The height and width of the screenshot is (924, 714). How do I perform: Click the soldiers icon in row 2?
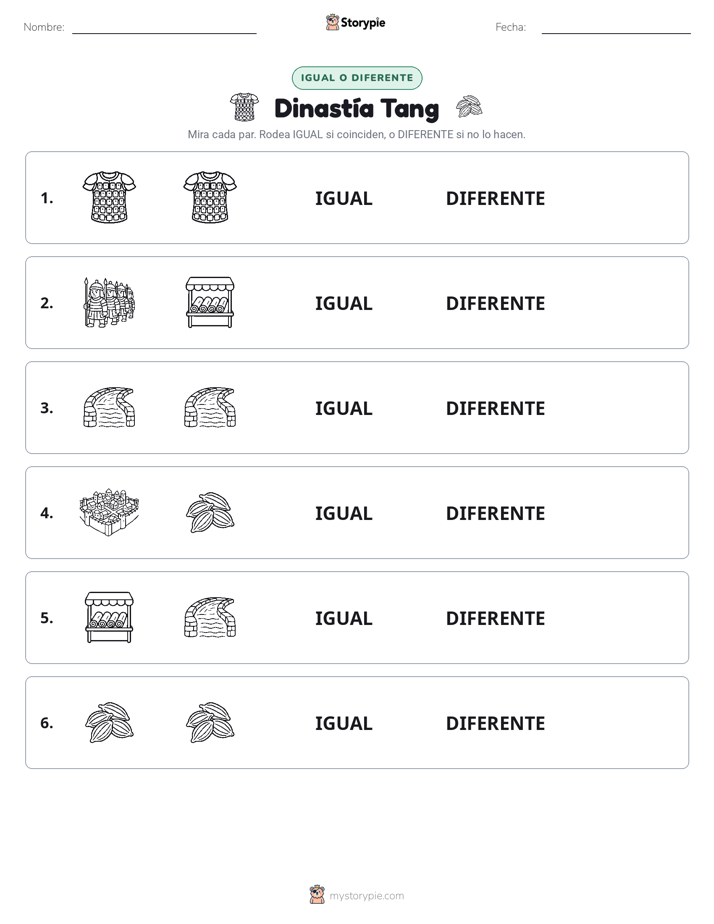pos(109,302)
